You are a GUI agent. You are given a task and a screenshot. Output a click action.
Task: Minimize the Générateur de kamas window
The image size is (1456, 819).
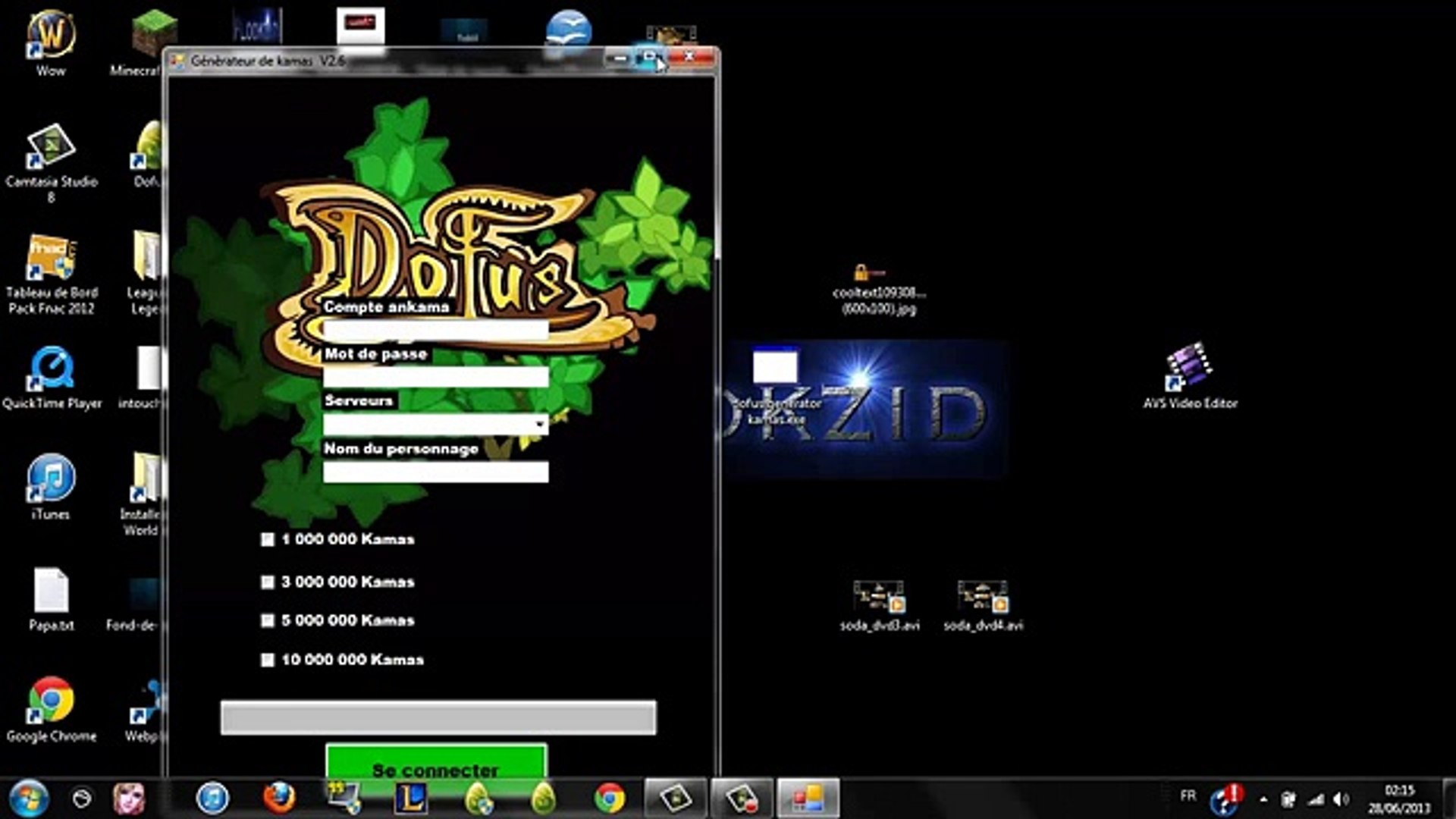(620, 58)
